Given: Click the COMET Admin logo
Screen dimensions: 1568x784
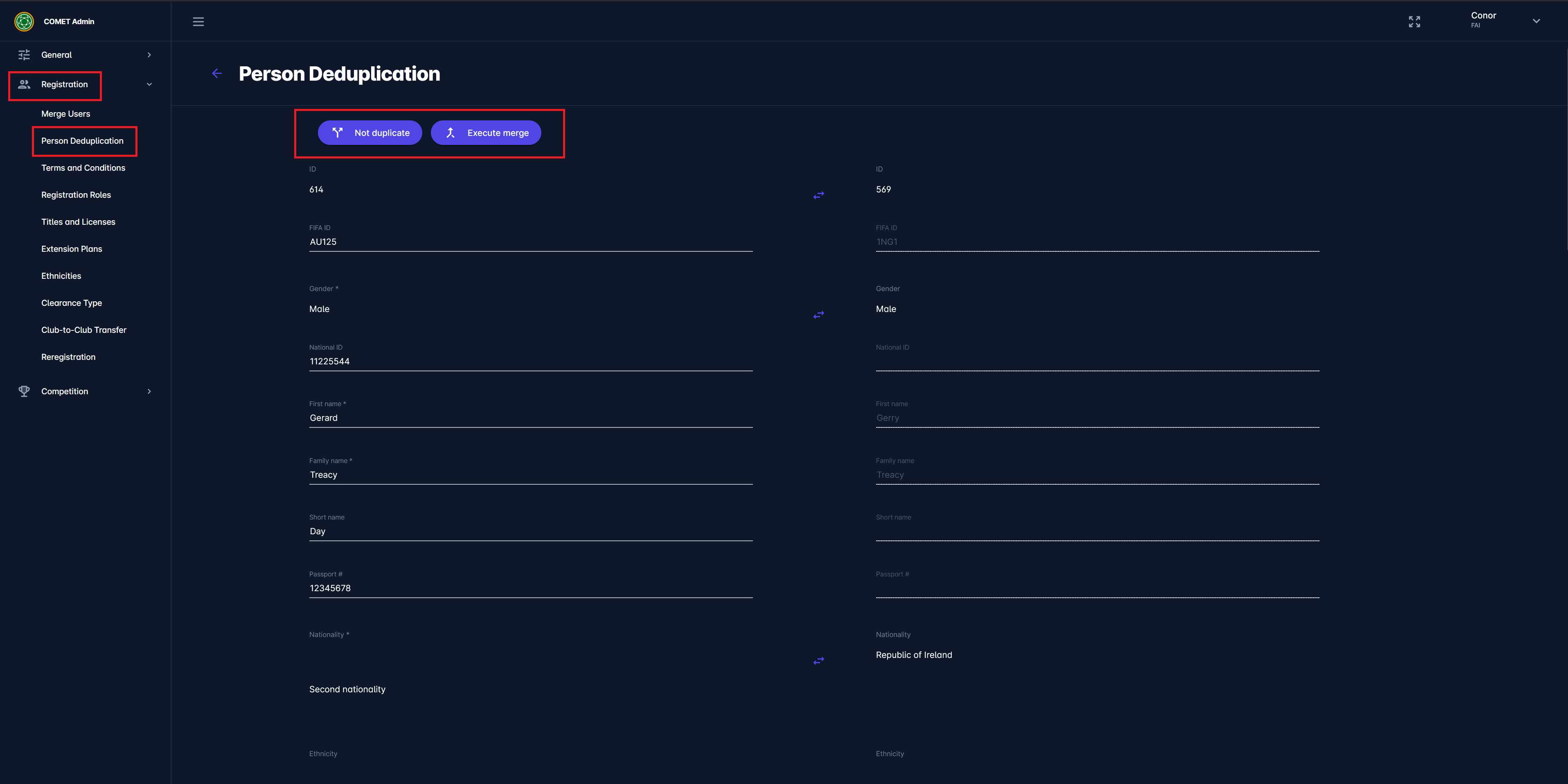Looking at the screenshot, I should [25, 21].
